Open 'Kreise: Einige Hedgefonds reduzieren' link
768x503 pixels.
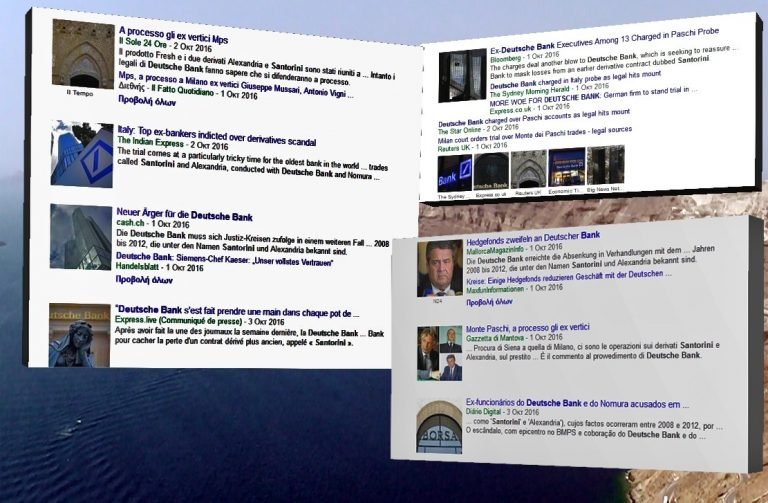569,277
